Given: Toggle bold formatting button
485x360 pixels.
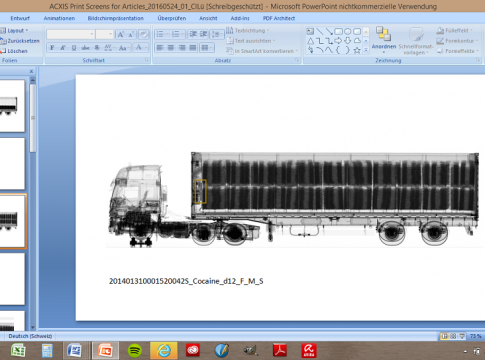Looking at the screenshot, I should 52,48.
